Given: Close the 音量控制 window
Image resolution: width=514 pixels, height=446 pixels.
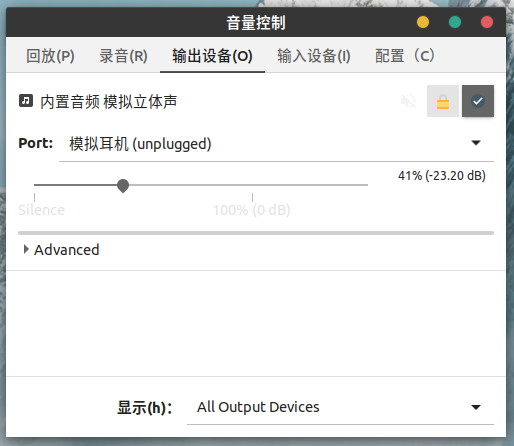Looking at the screenshot, I should (487, 22).
